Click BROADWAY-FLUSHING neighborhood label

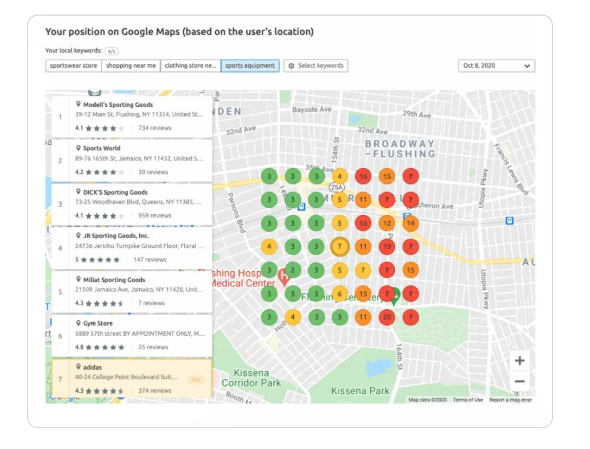pos(400,149)
